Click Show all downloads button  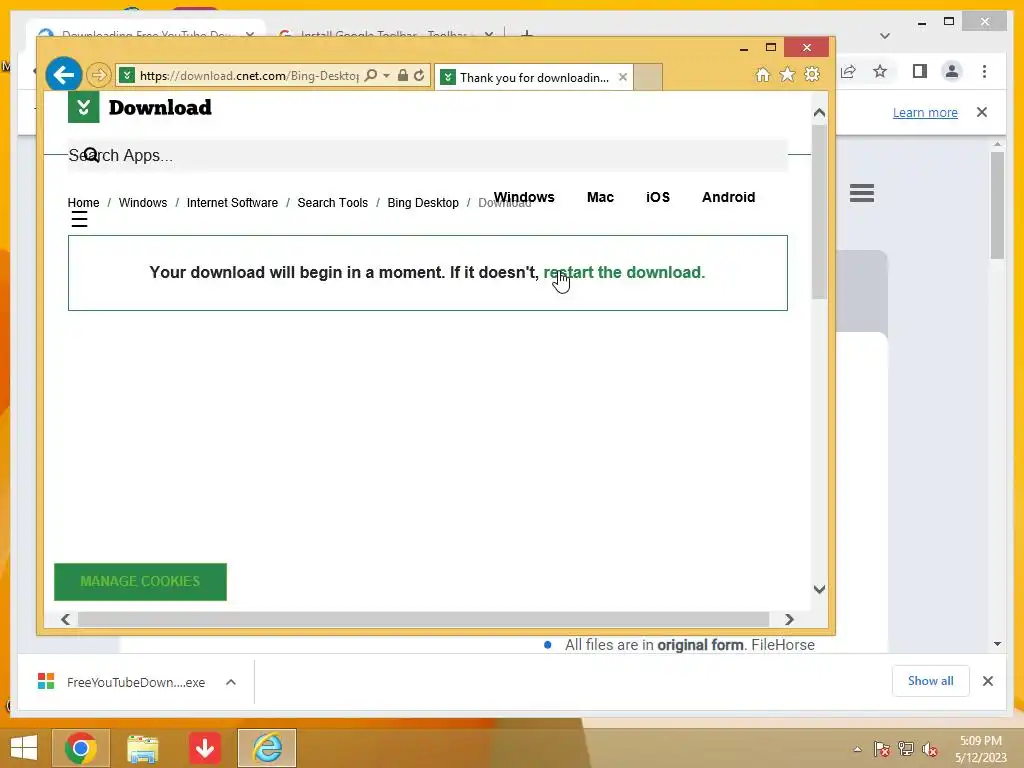[931, 681]
